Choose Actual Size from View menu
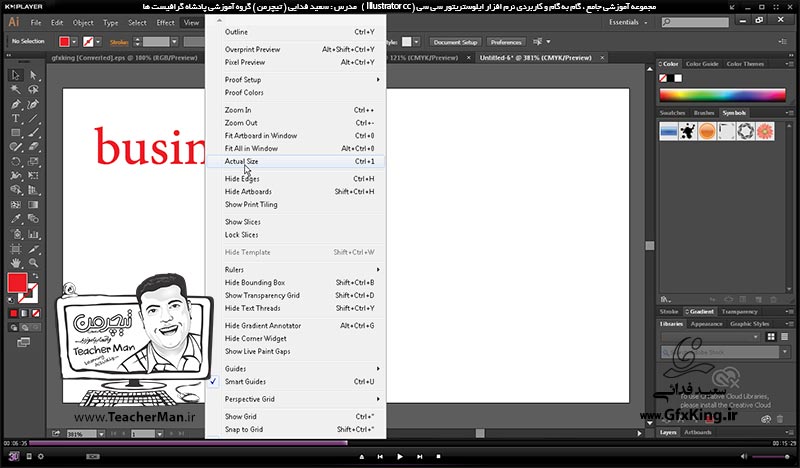 [x=295, y=161]
